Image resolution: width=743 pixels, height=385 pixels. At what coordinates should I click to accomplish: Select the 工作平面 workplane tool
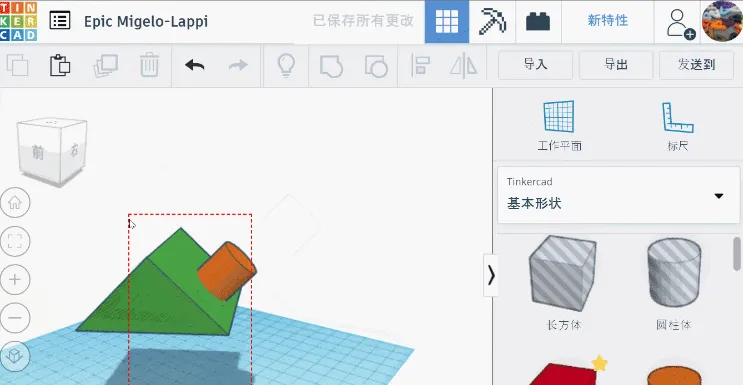[x=559, y=126]
